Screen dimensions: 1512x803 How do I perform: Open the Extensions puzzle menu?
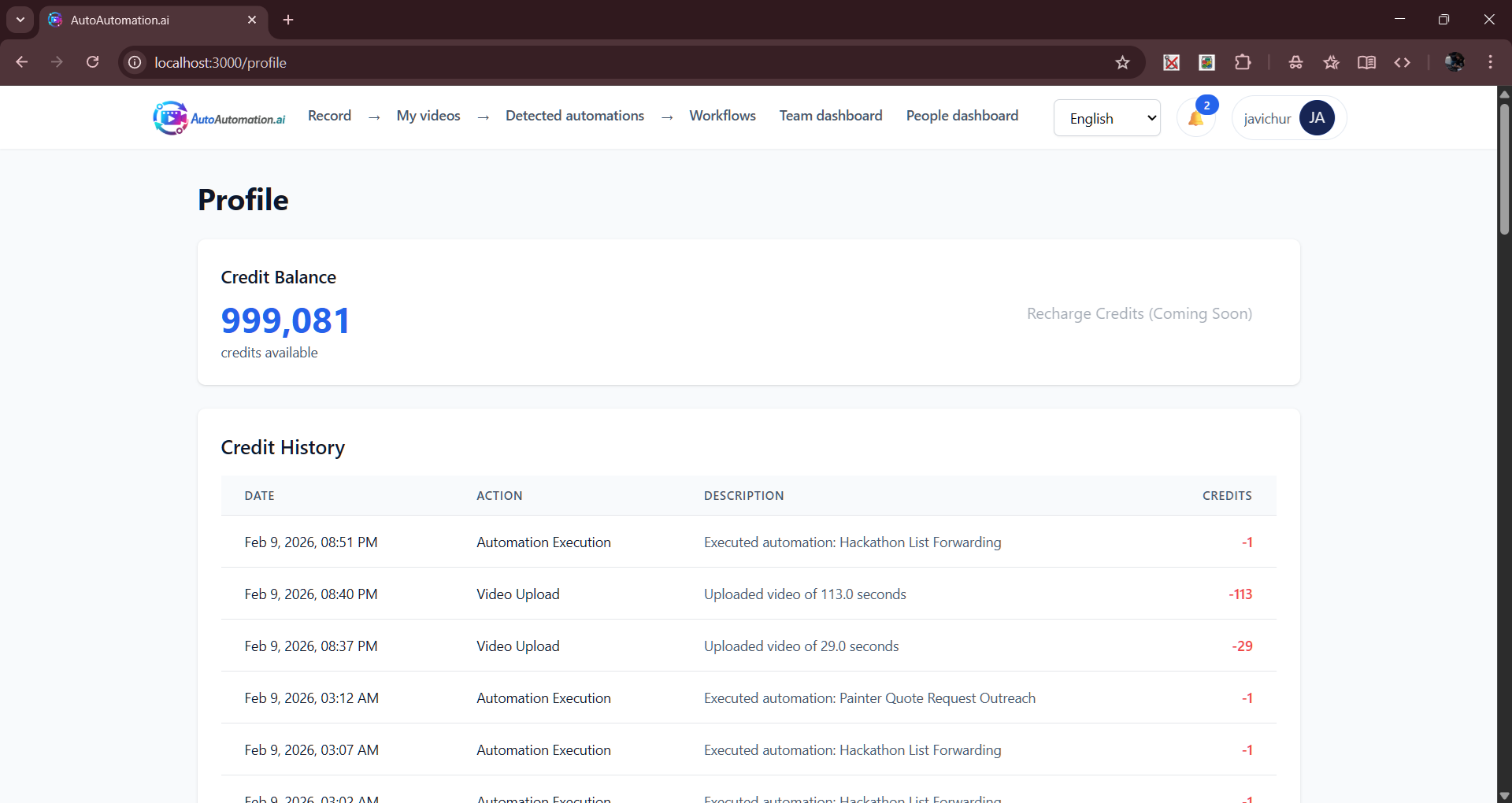point(1243,62)
